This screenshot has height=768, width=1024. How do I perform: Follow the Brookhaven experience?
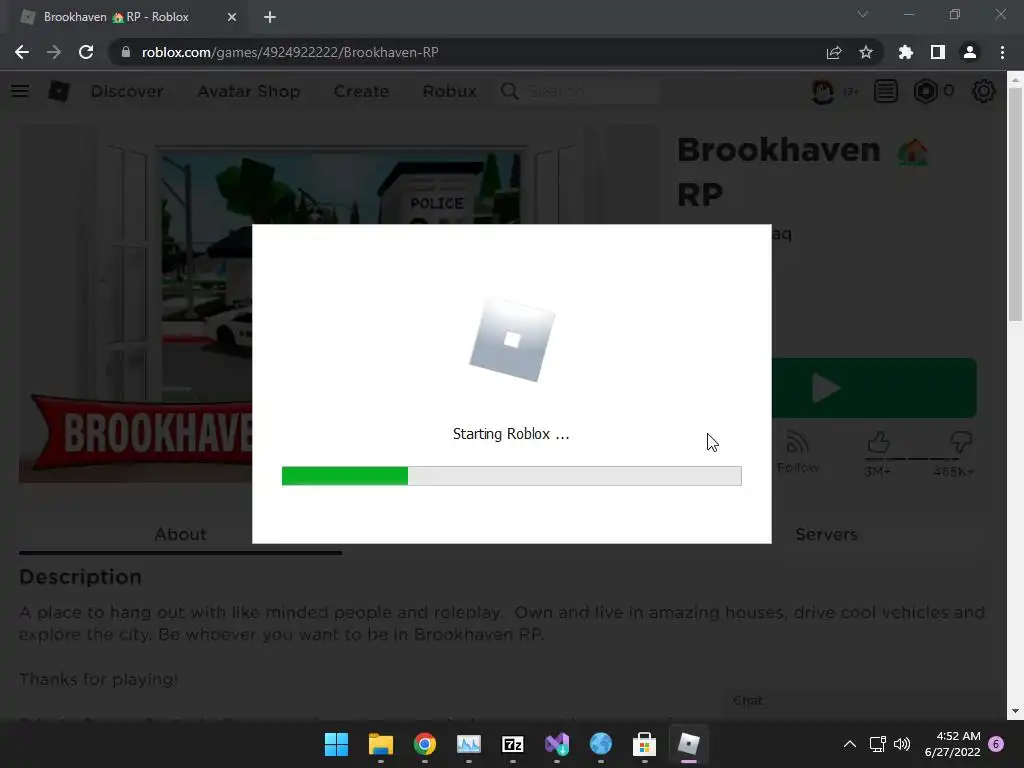797,452
